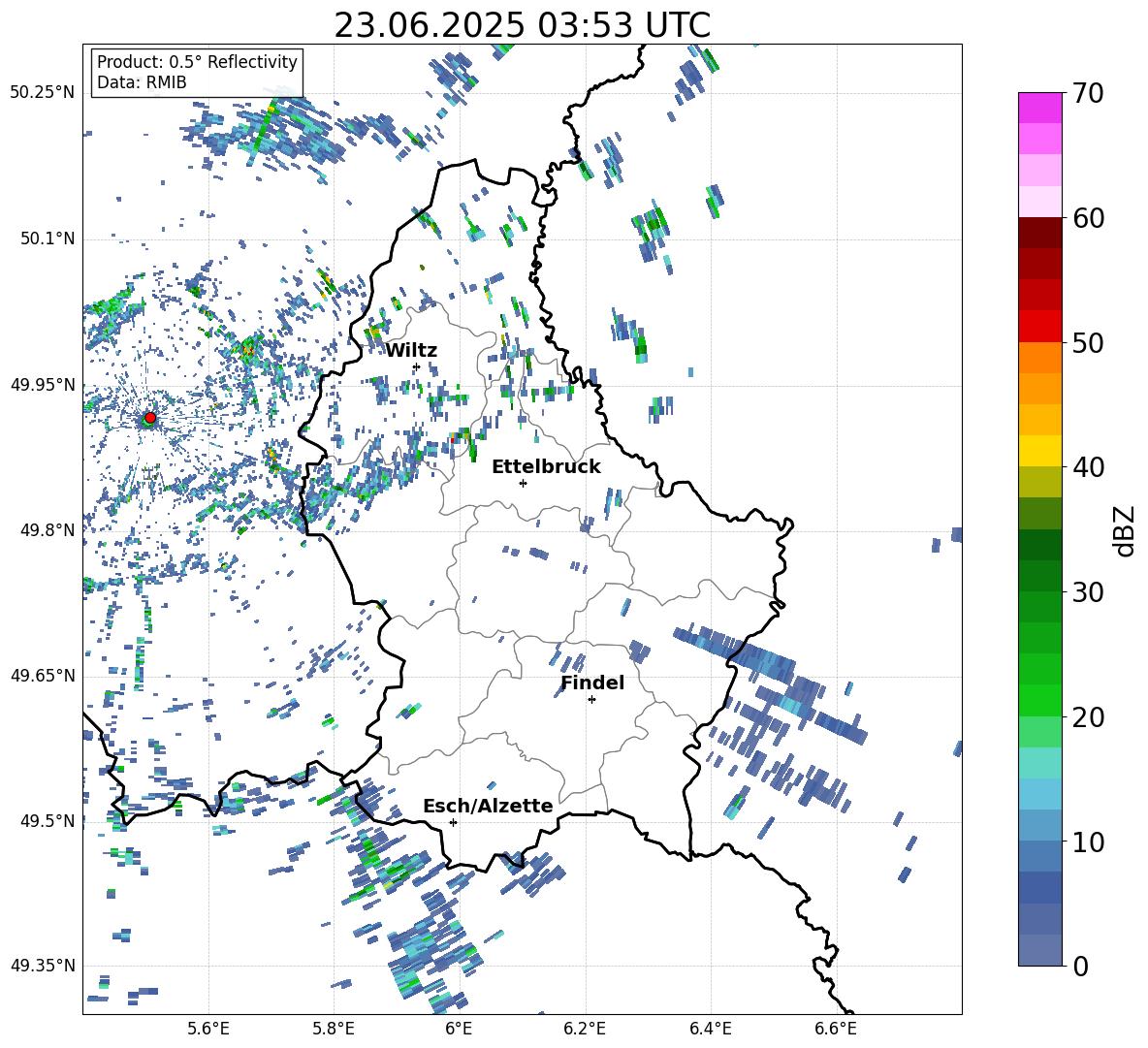
Task: Click the 50.25°N latitude label
Action: coord(43,93)
